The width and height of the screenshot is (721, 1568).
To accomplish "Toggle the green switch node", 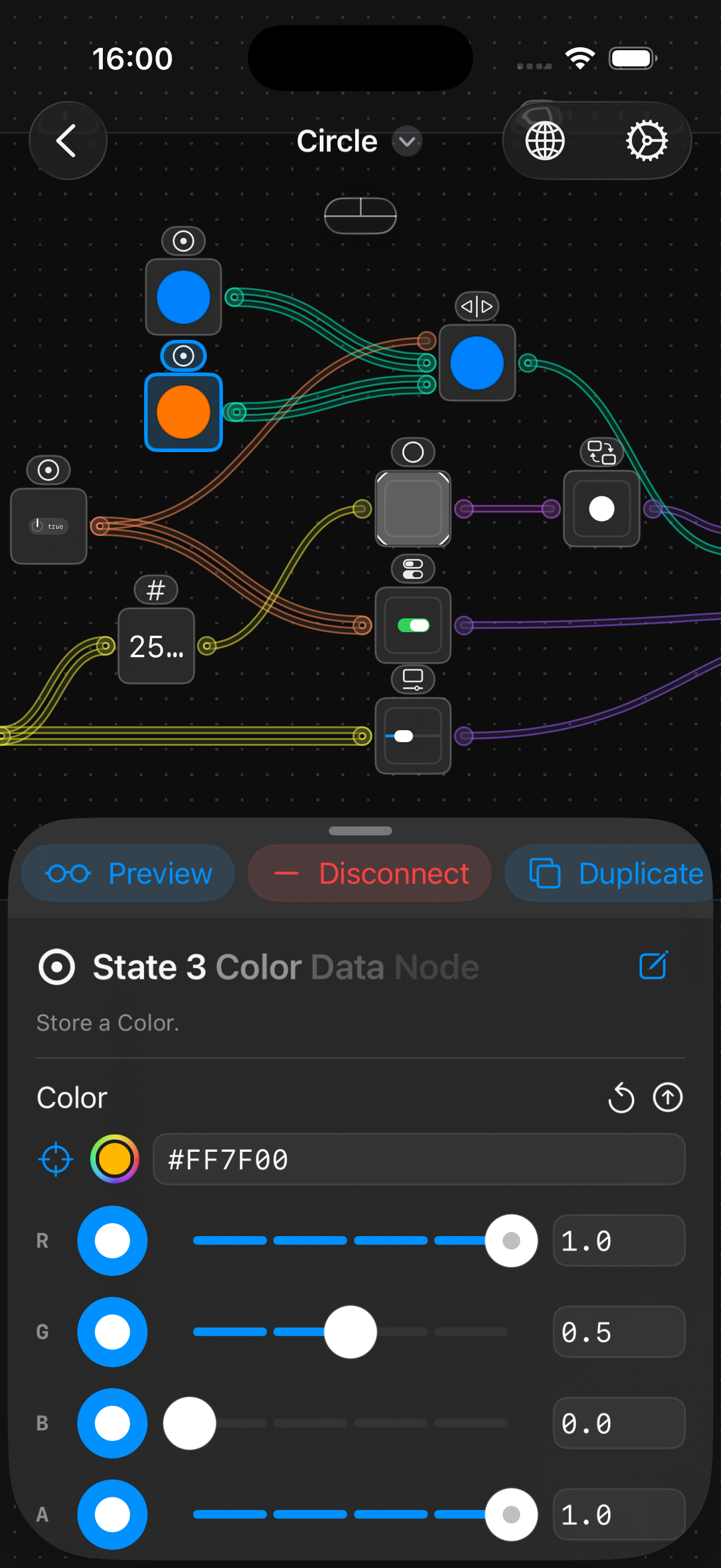I will pos(413,625).
